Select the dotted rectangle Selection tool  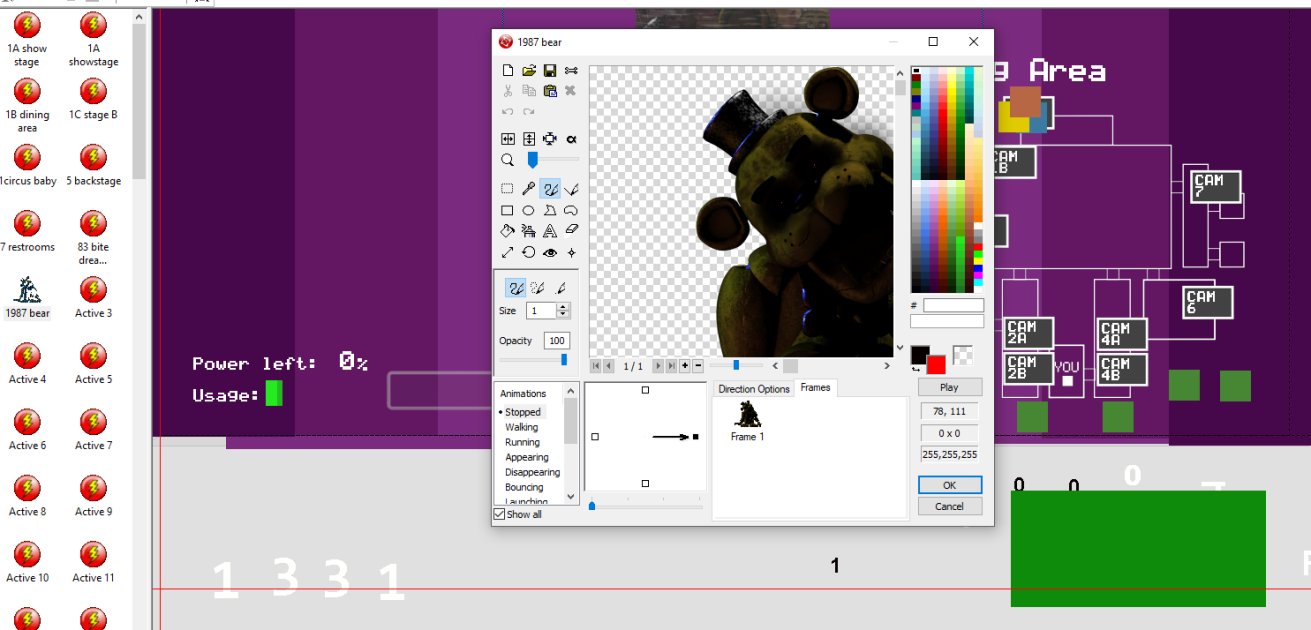[507, 188]
